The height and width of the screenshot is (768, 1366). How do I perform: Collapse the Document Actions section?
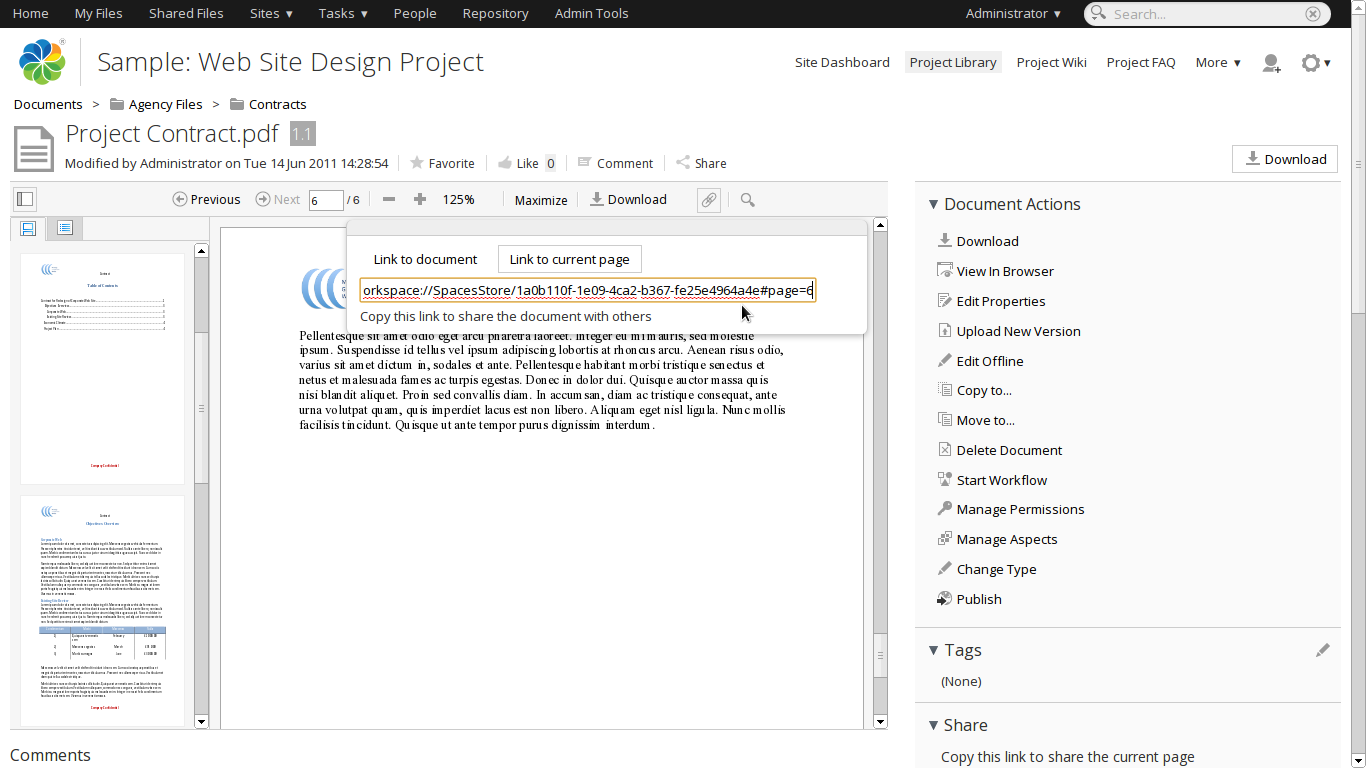pos(933,204)
